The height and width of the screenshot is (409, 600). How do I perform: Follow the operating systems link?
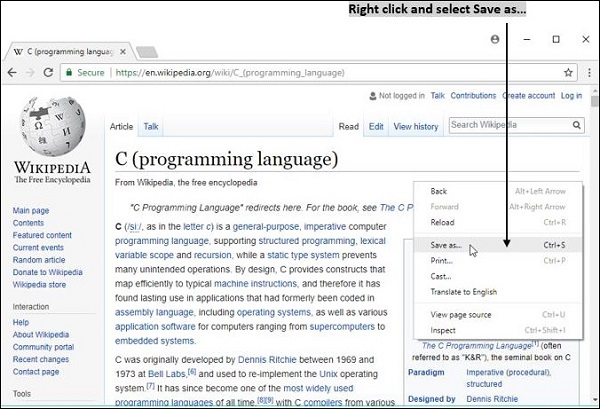coord(274,312)
